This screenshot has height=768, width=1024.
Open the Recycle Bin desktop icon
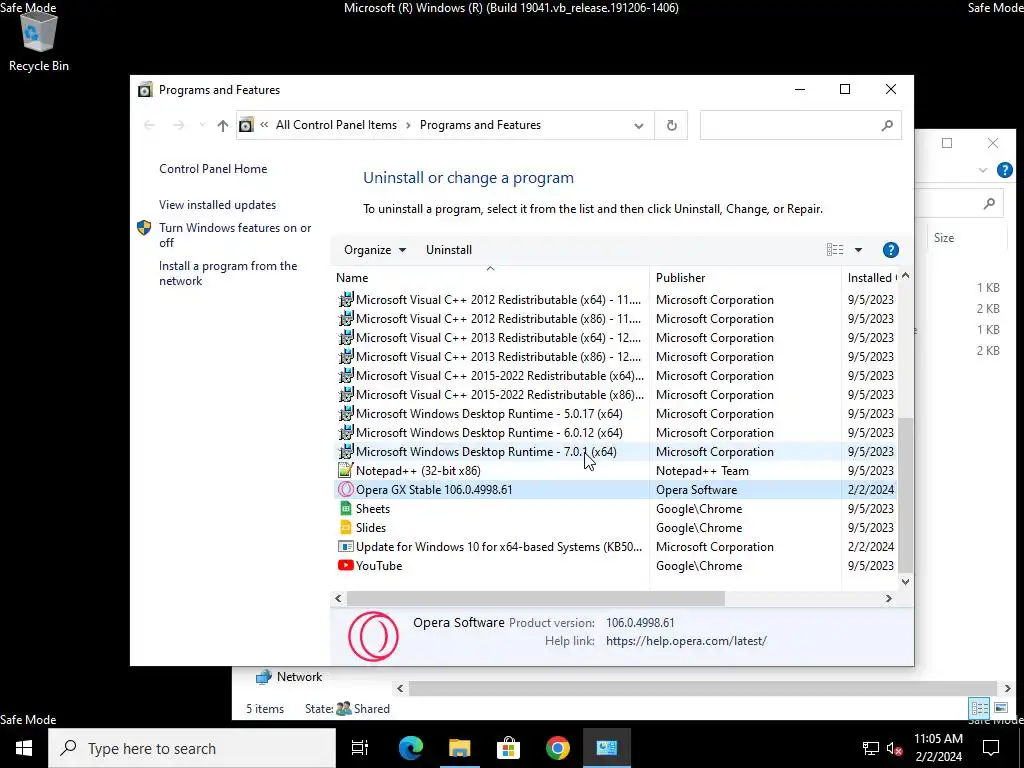point(39,40)
